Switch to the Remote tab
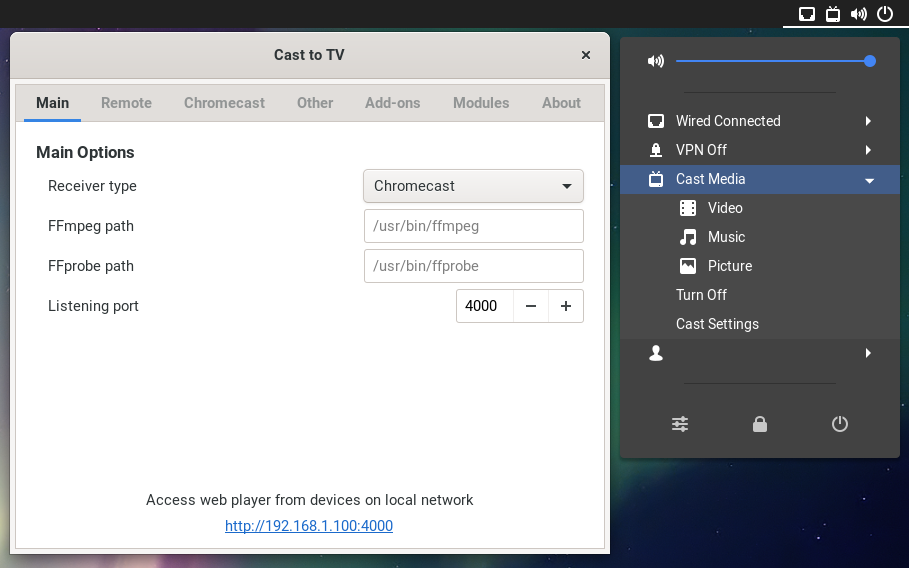 (x=126, y=103)
